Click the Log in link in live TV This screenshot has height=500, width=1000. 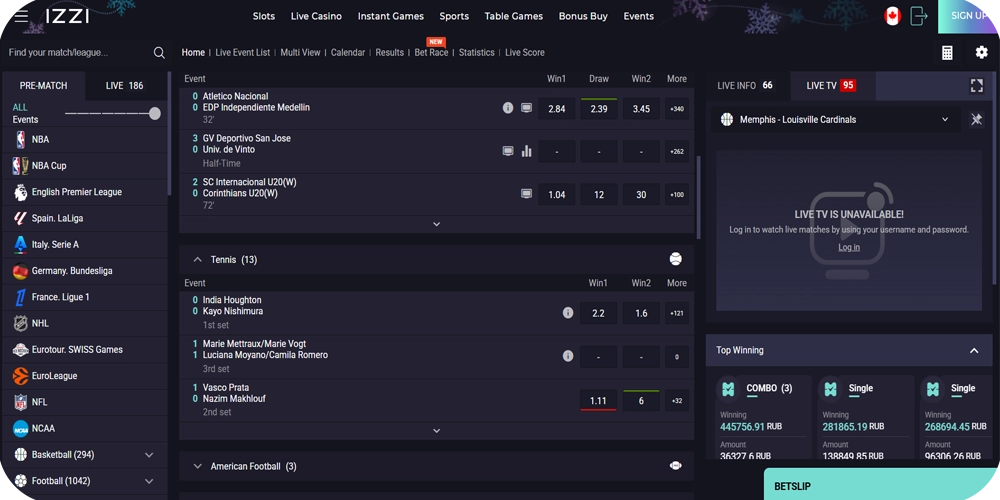pos(849,247)
